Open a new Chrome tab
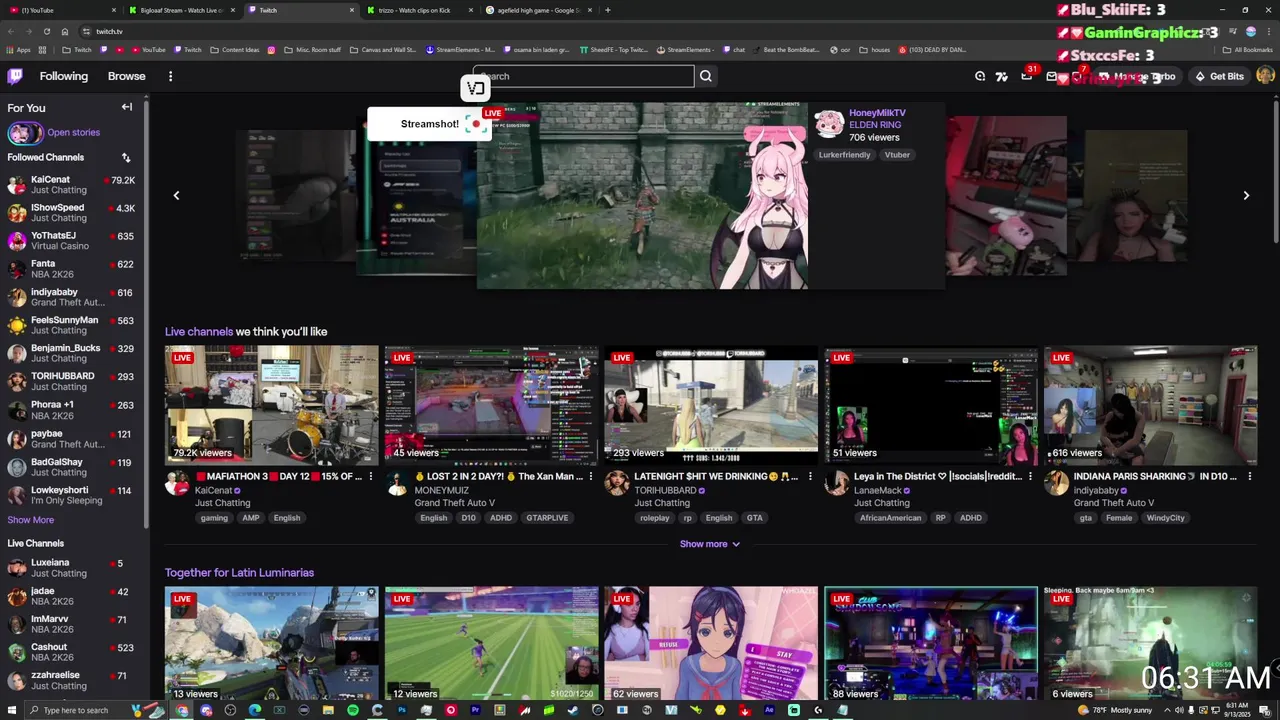The height and width of the screenshot is (720, 1280). coord(608,10)
